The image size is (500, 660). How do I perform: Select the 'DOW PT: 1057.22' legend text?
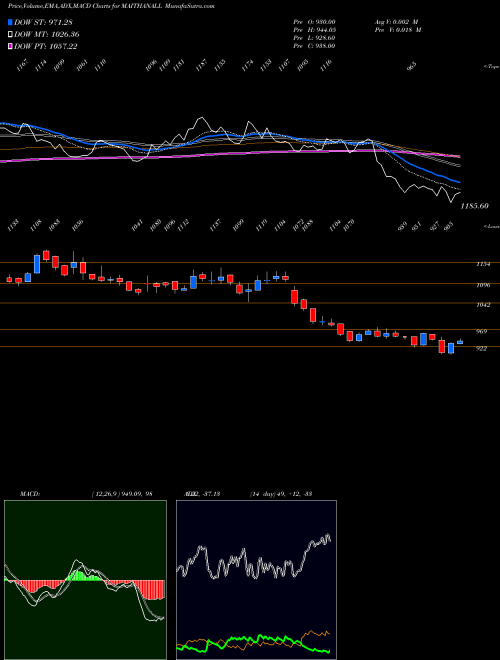[45, 47]
